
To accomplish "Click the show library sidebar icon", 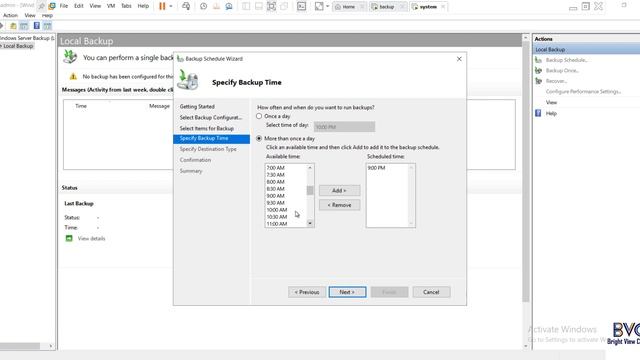I will pyautogui.click(x=246, y=6).
